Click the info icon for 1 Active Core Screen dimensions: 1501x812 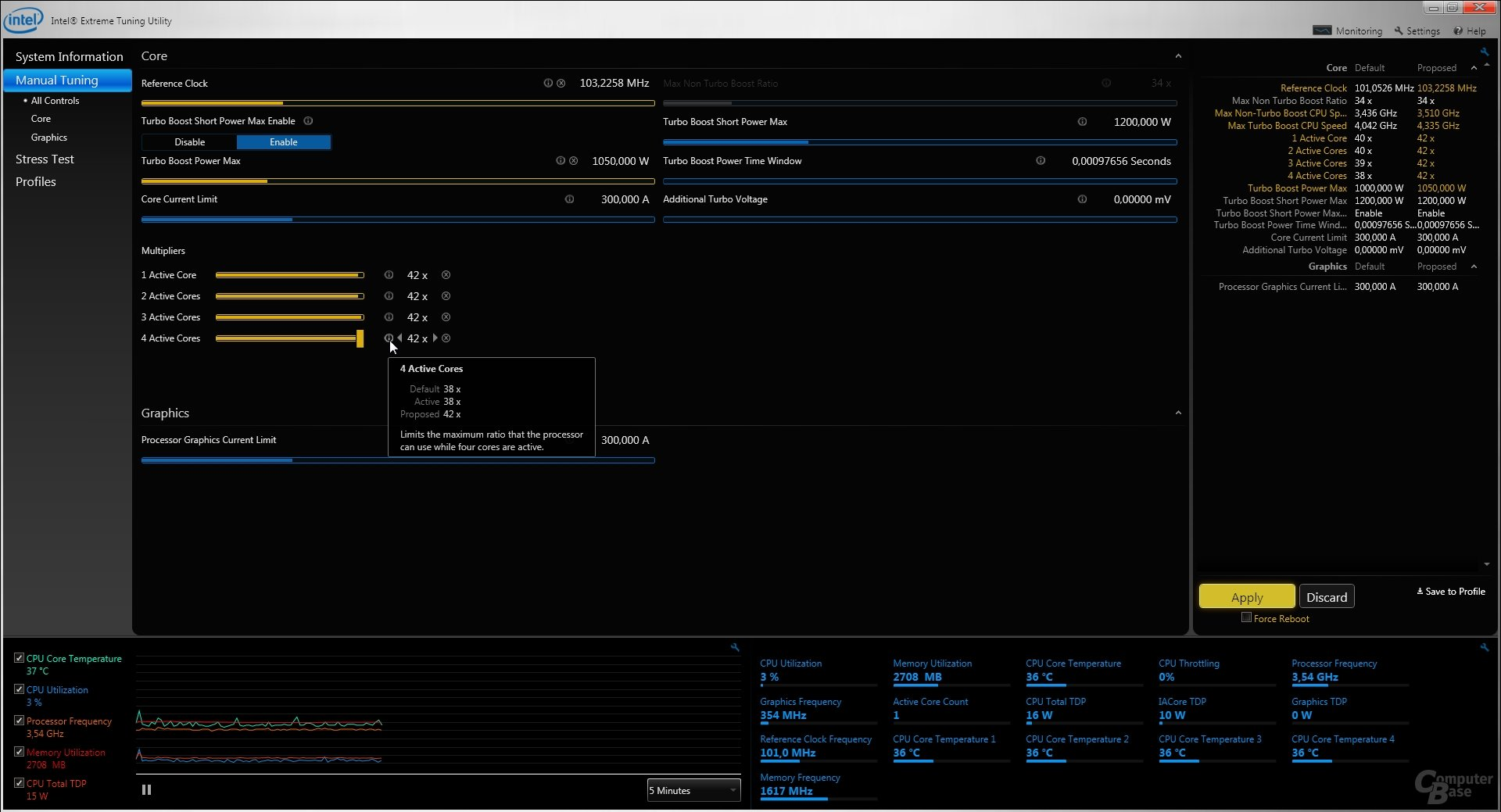click(389, 275)
